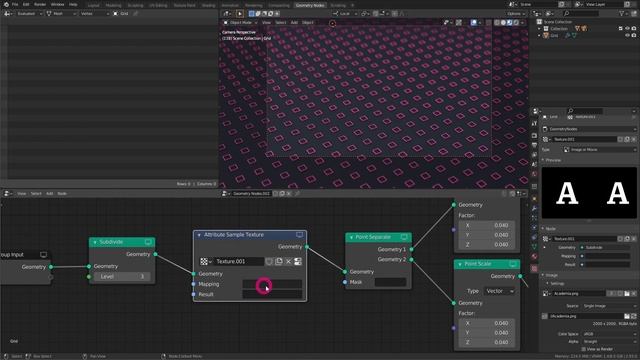Toggle viewport overlays button

[x=473, y=22]
